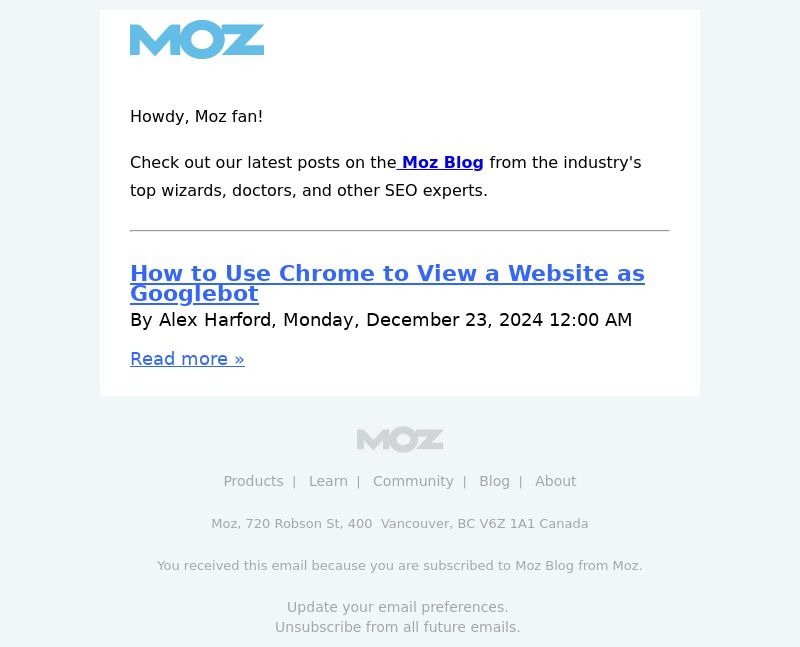Click the author name Alex Harford

coord(214,320)
